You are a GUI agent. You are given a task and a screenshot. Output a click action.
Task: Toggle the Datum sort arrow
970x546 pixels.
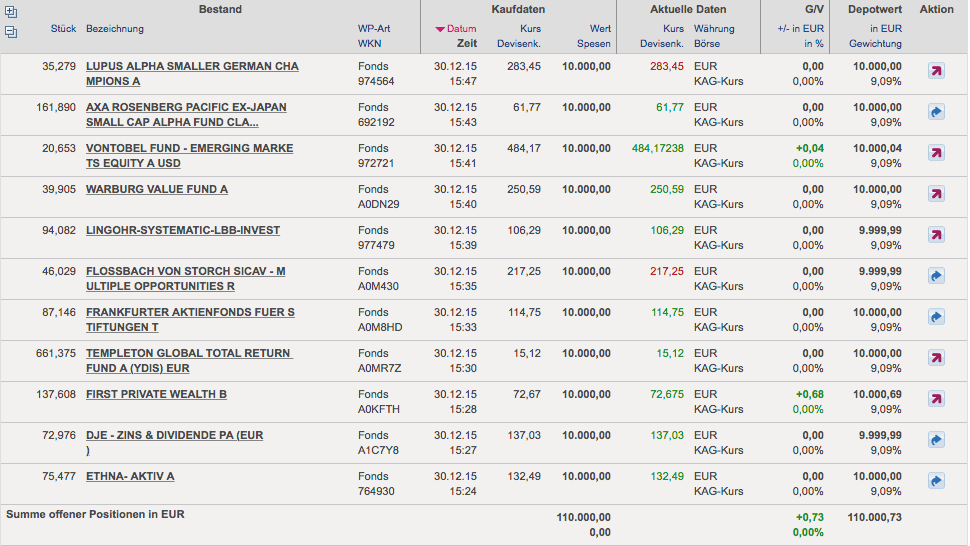click(x=439, y=29)
